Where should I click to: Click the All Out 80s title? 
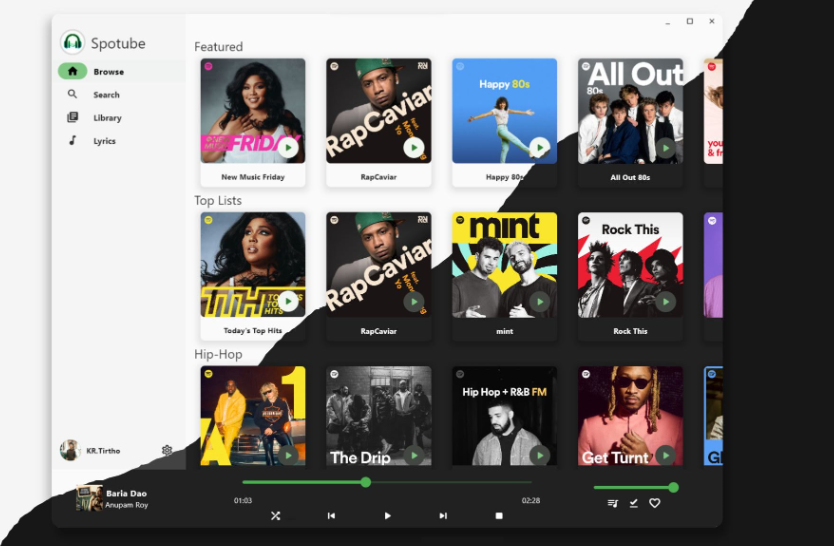630,177
